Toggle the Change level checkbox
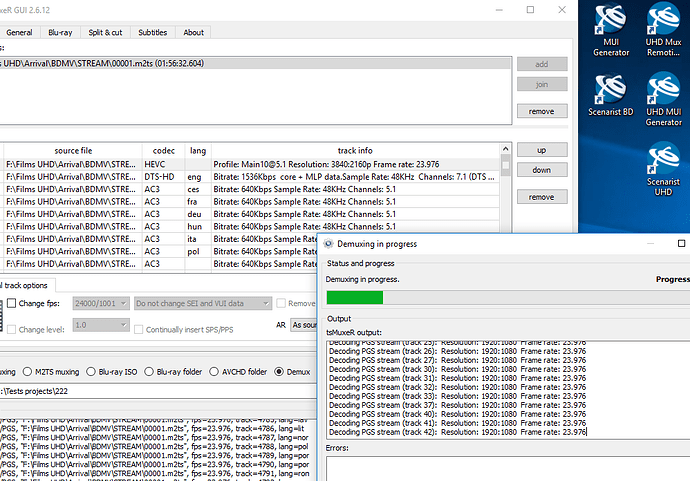Viewport: 690px width, 481px height. click(12, 330)
